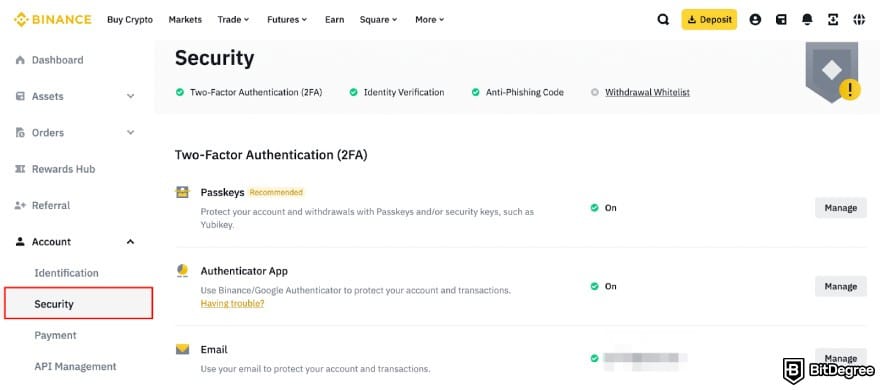Open the Futures dropdown menu
The width and height of the screenshot is (880, 390).
point(287,20)
